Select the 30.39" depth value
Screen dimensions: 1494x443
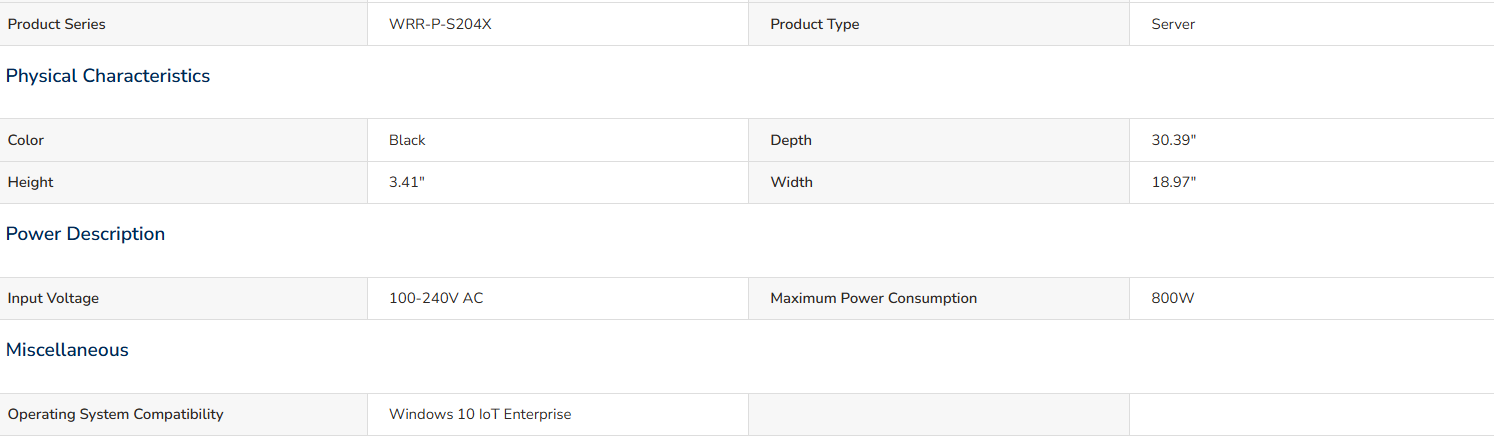1174,140
